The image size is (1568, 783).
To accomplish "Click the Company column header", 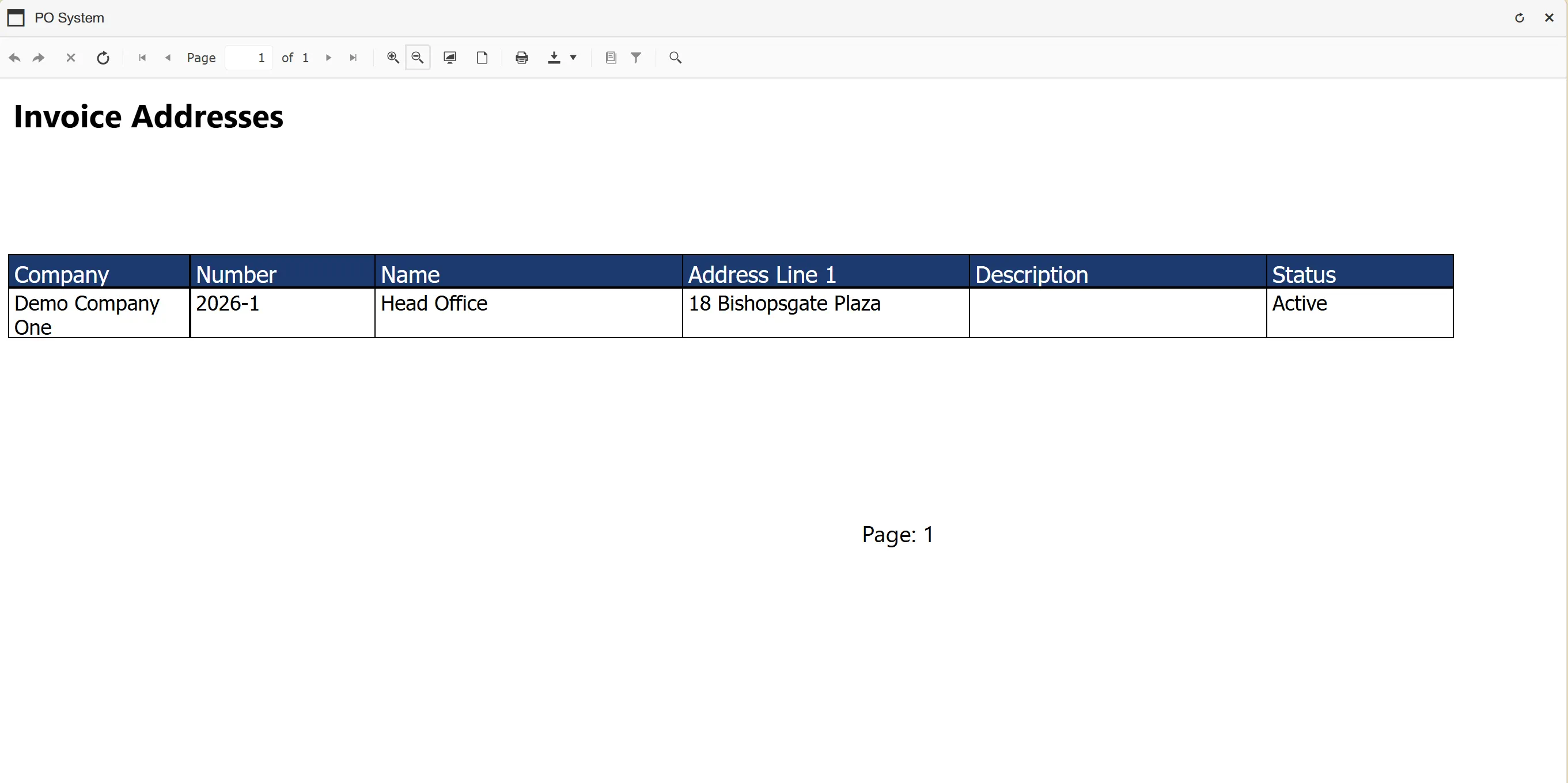I will tap(99, 271).
